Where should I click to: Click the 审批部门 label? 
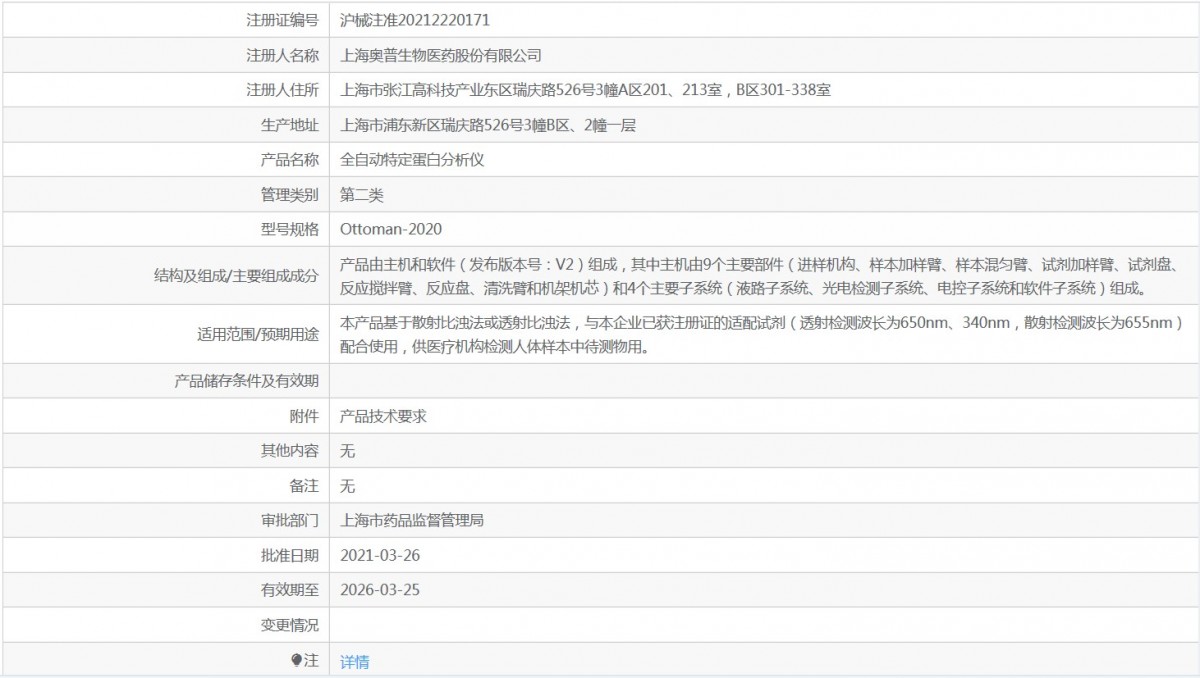(289, 521)
